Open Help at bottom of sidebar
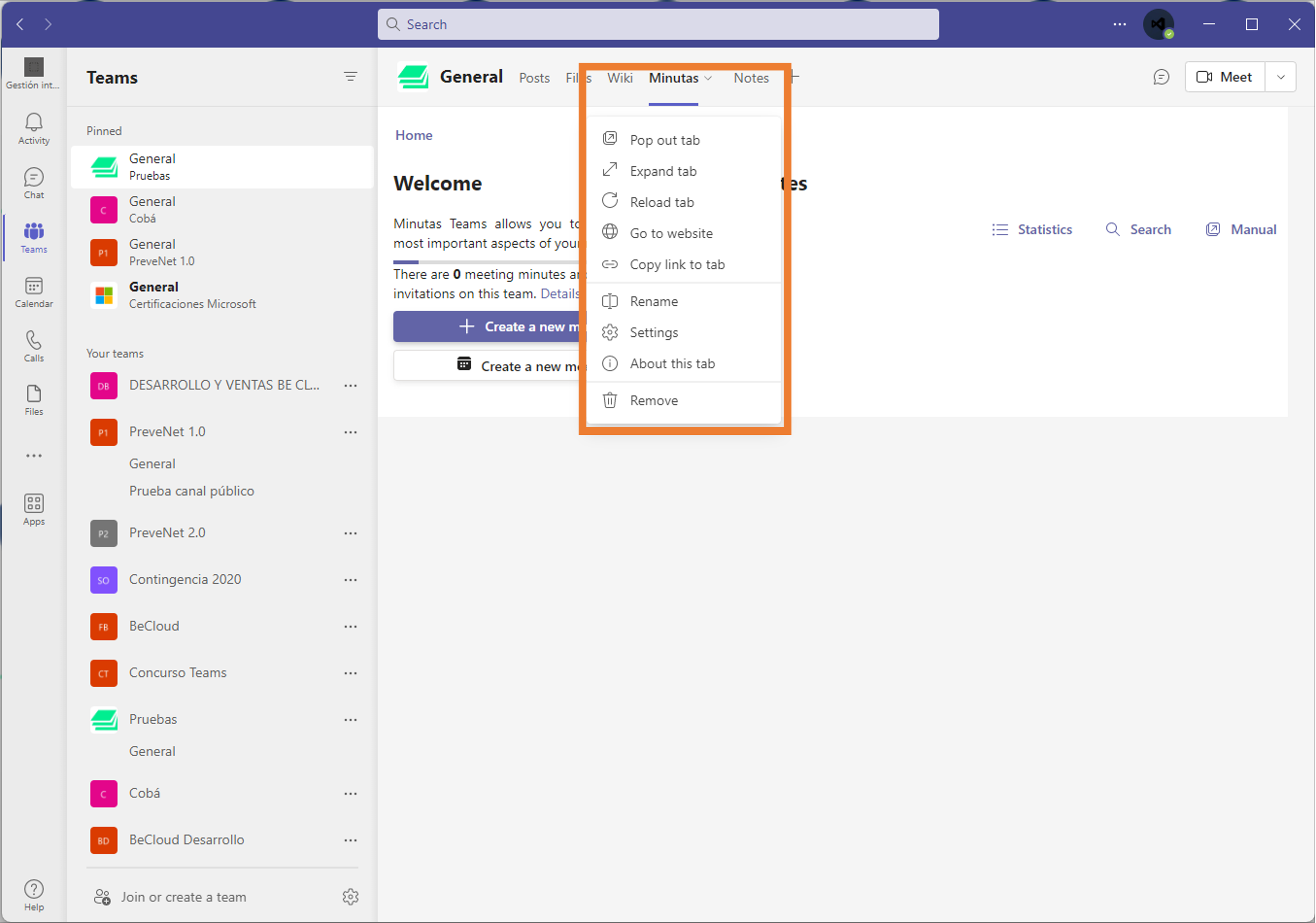 coord(34,895)
